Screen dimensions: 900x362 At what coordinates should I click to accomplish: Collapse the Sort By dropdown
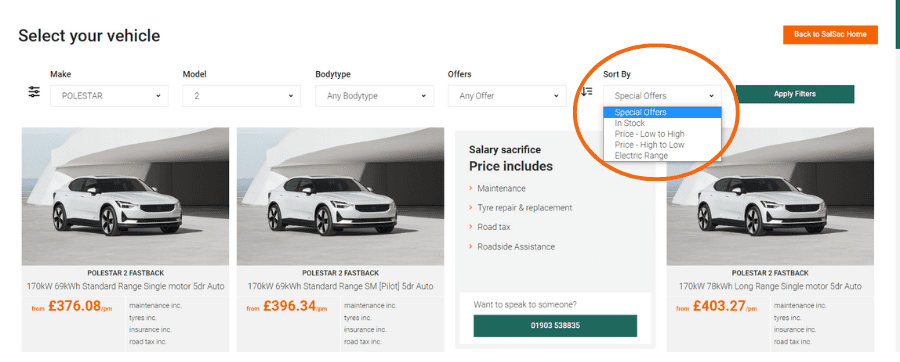(x=662, y=96)
